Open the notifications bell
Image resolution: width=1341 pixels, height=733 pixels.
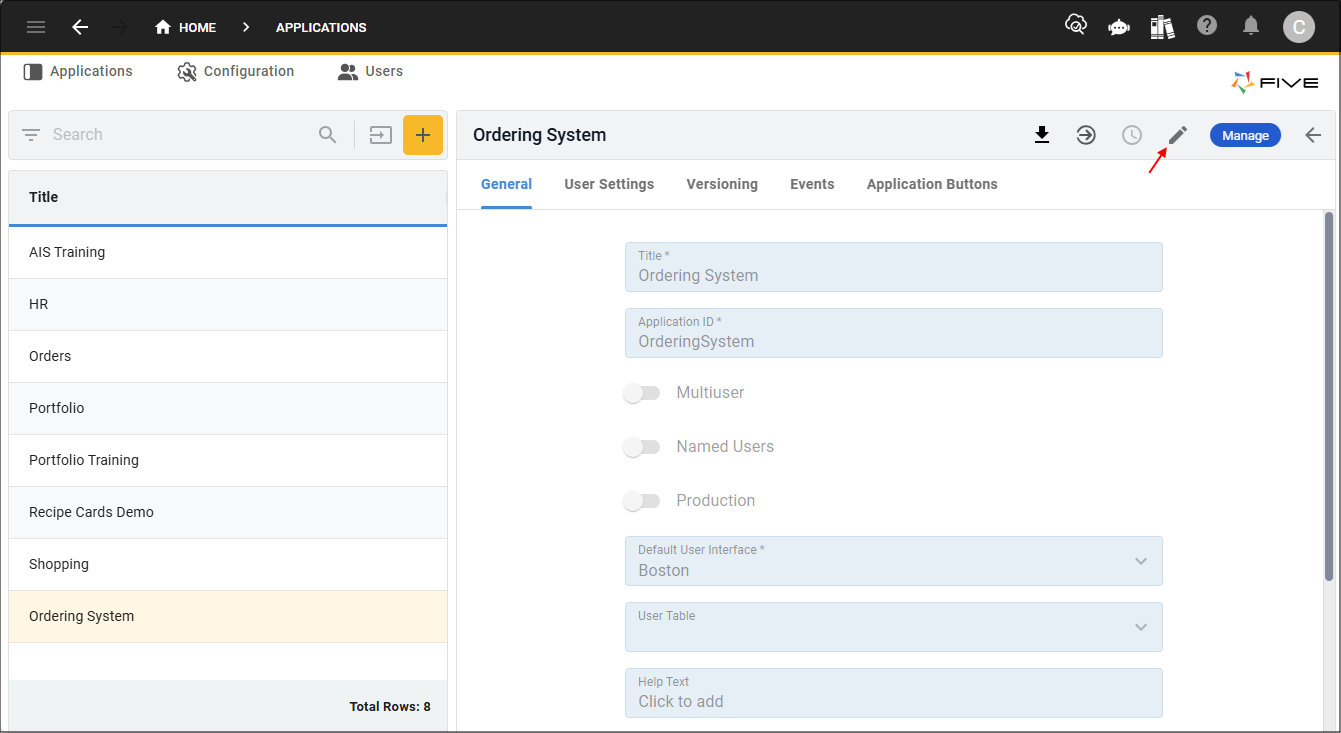(1251, 26)
